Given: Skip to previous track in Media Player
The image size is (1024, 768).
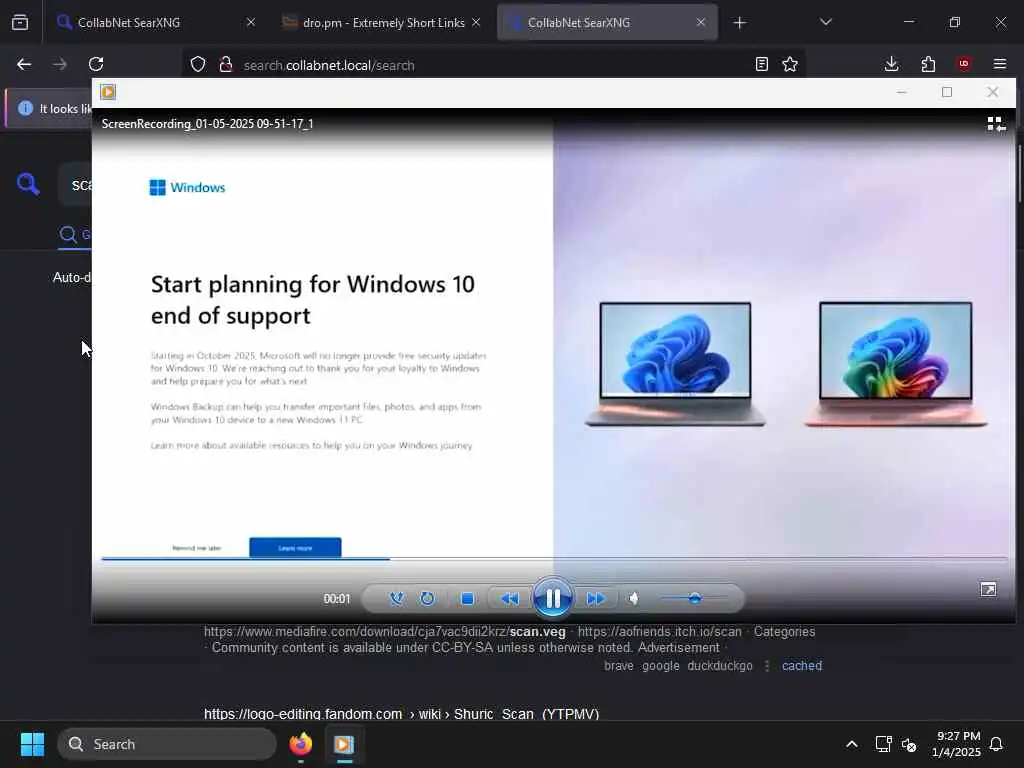Looking at the screenshot, I should (x=510, y=598).
